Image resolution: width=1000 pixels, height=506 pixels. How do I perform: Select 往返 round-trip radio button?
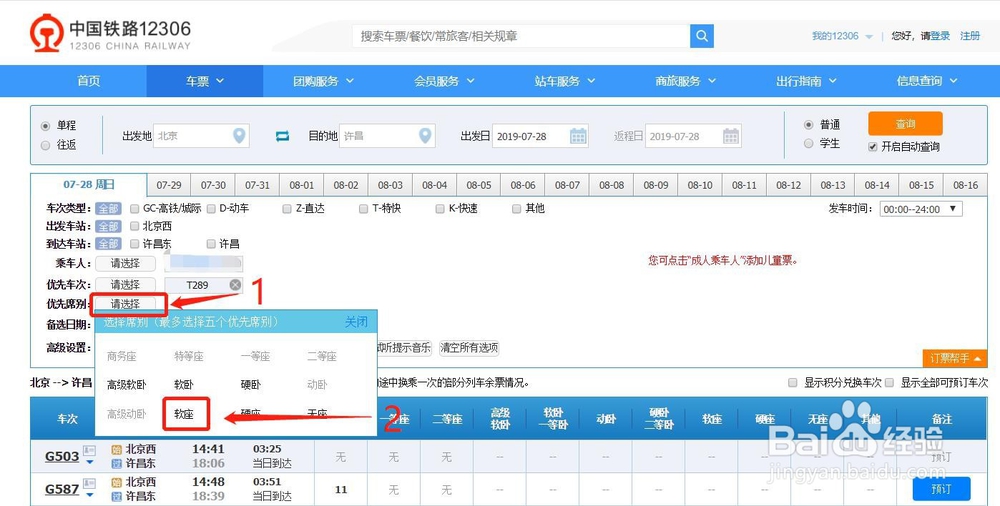point(45,145)
